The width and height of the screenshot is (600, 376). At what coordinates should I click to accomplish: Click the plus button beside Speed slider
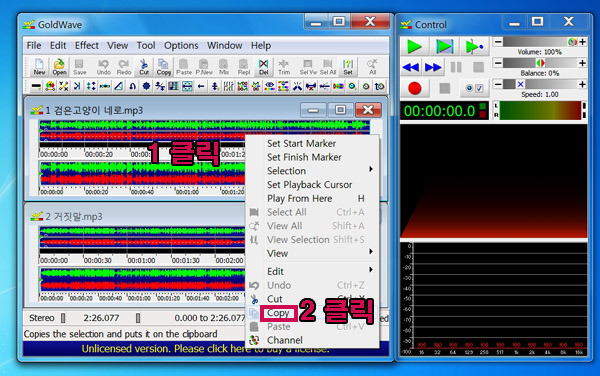[582, 84]
